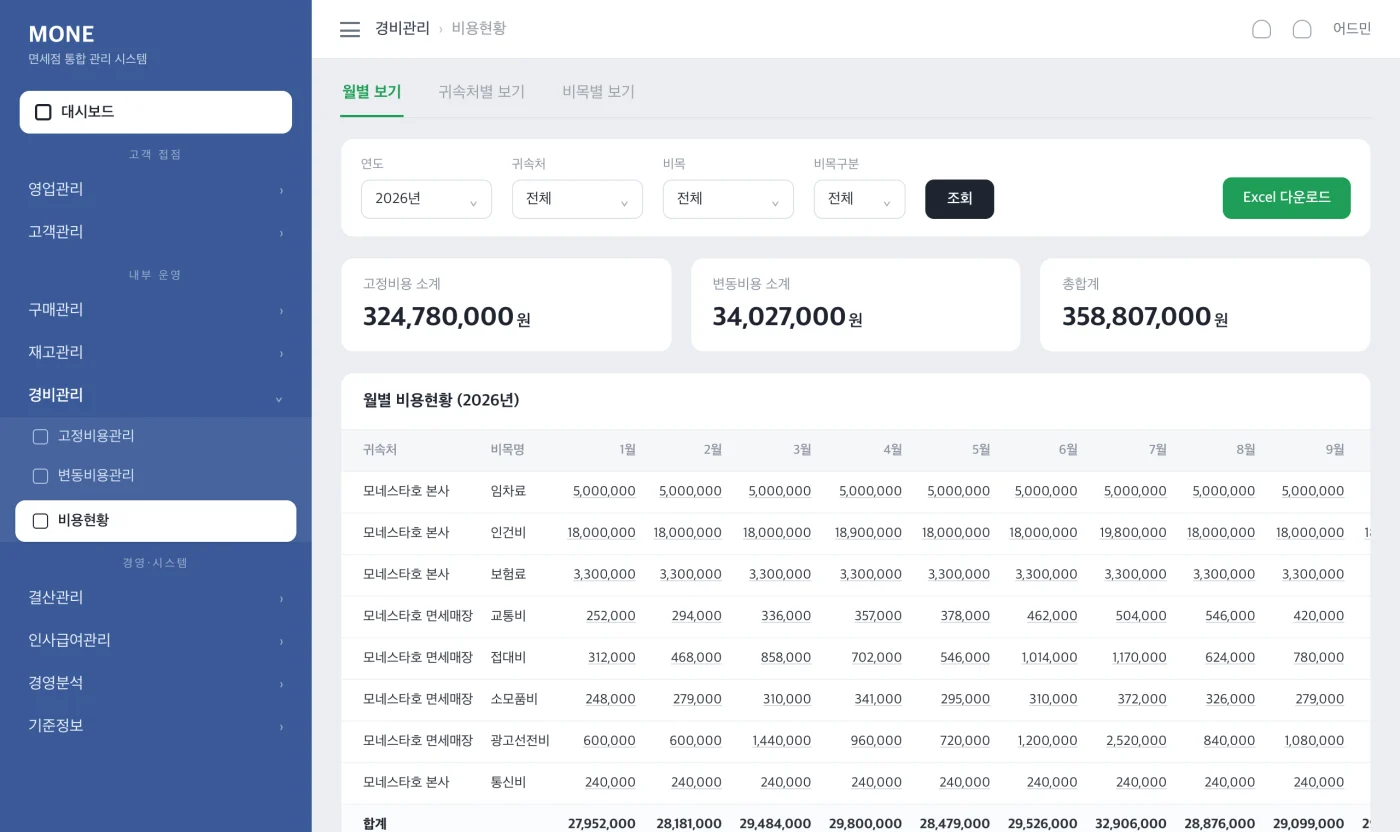The width and height of the screenshot is (1400, 832).
Task: Open 고정비용관리 submenu item
Action: (156, 436)
